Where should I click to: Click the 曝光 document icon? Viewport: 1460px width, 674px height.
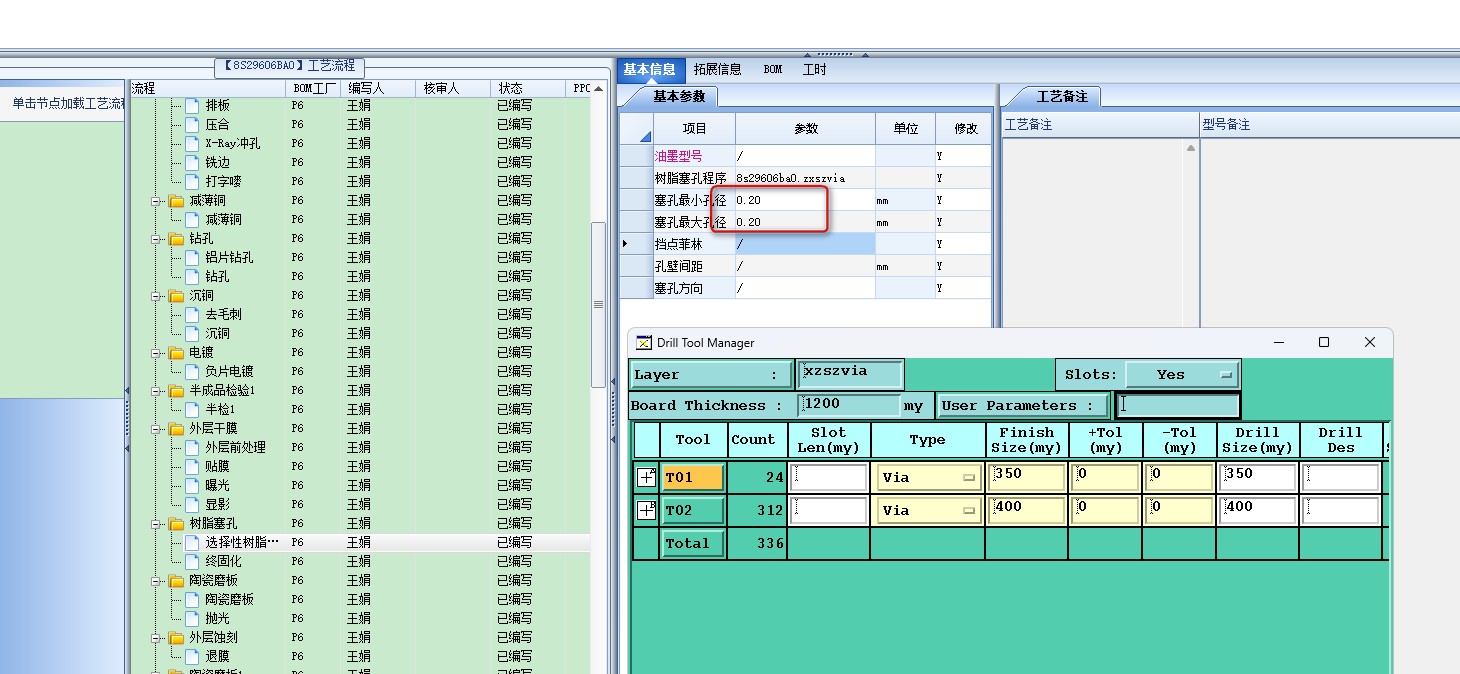point(192,485)
